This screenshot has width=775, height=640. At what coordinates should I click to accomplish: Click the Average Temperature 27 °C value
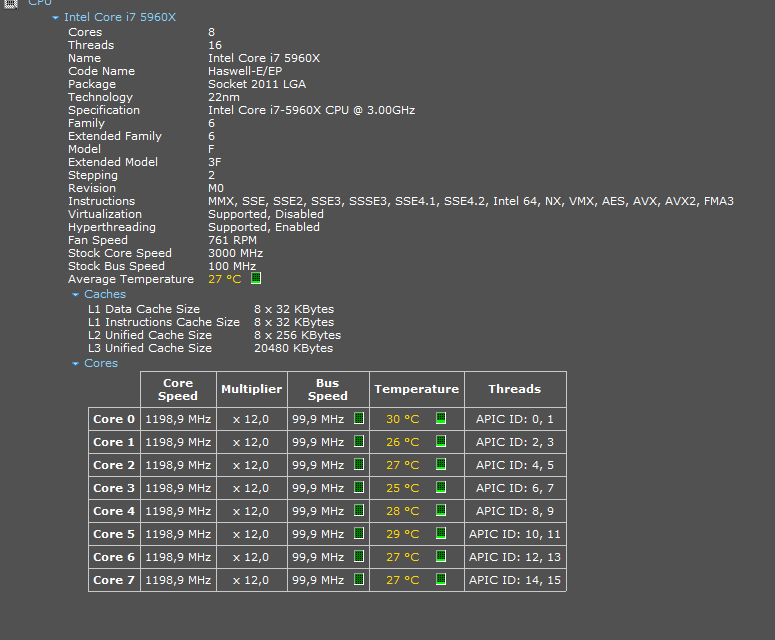225,279
